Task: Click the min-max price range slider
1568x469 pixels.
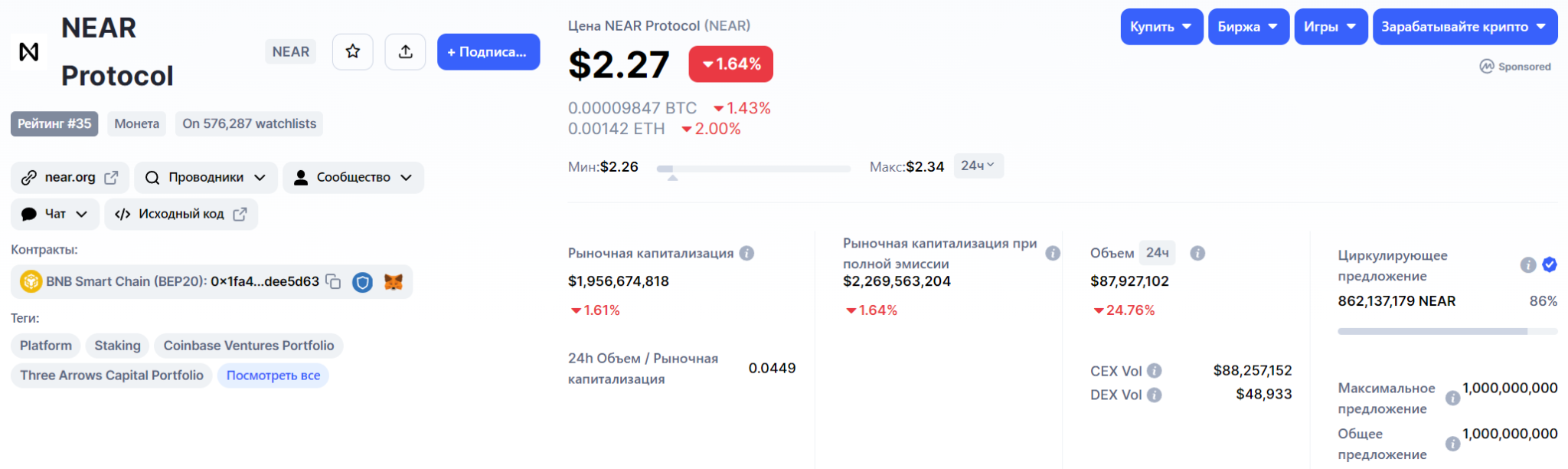Action: click(753, 169)
